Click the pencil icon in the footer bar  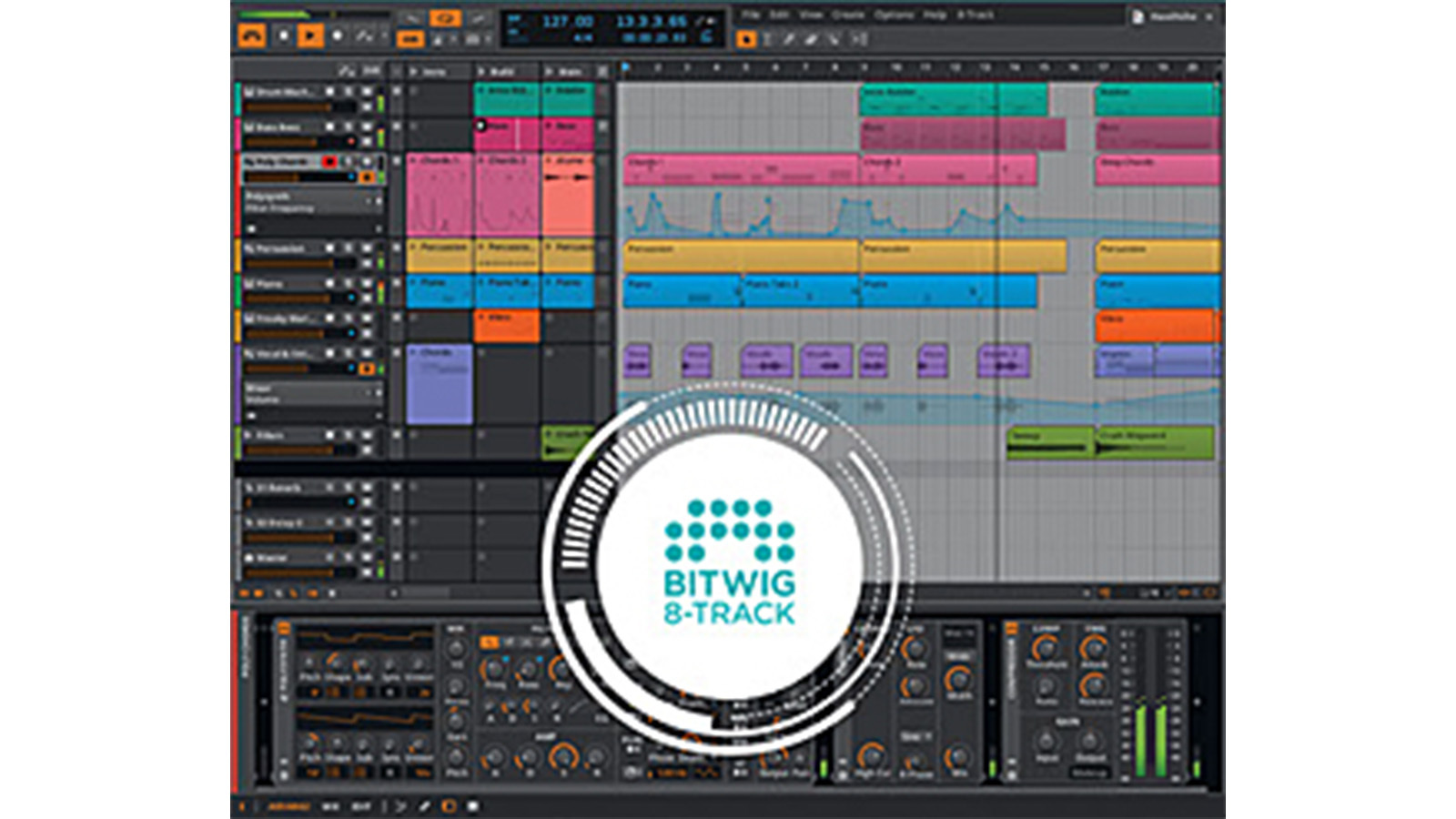point(424,806)
